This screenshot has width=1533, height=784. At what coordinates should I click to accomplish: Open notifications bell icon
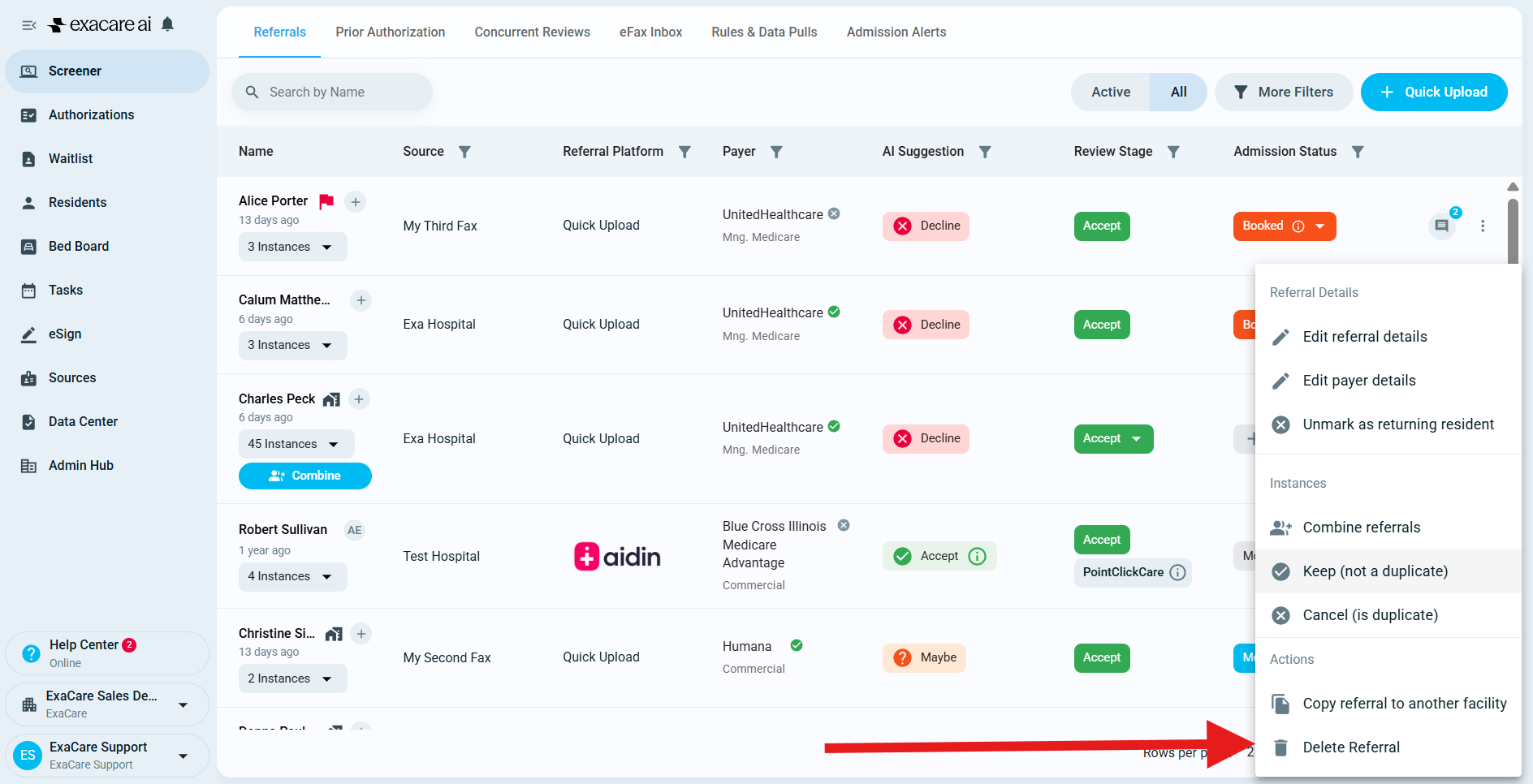pos(167,24)
